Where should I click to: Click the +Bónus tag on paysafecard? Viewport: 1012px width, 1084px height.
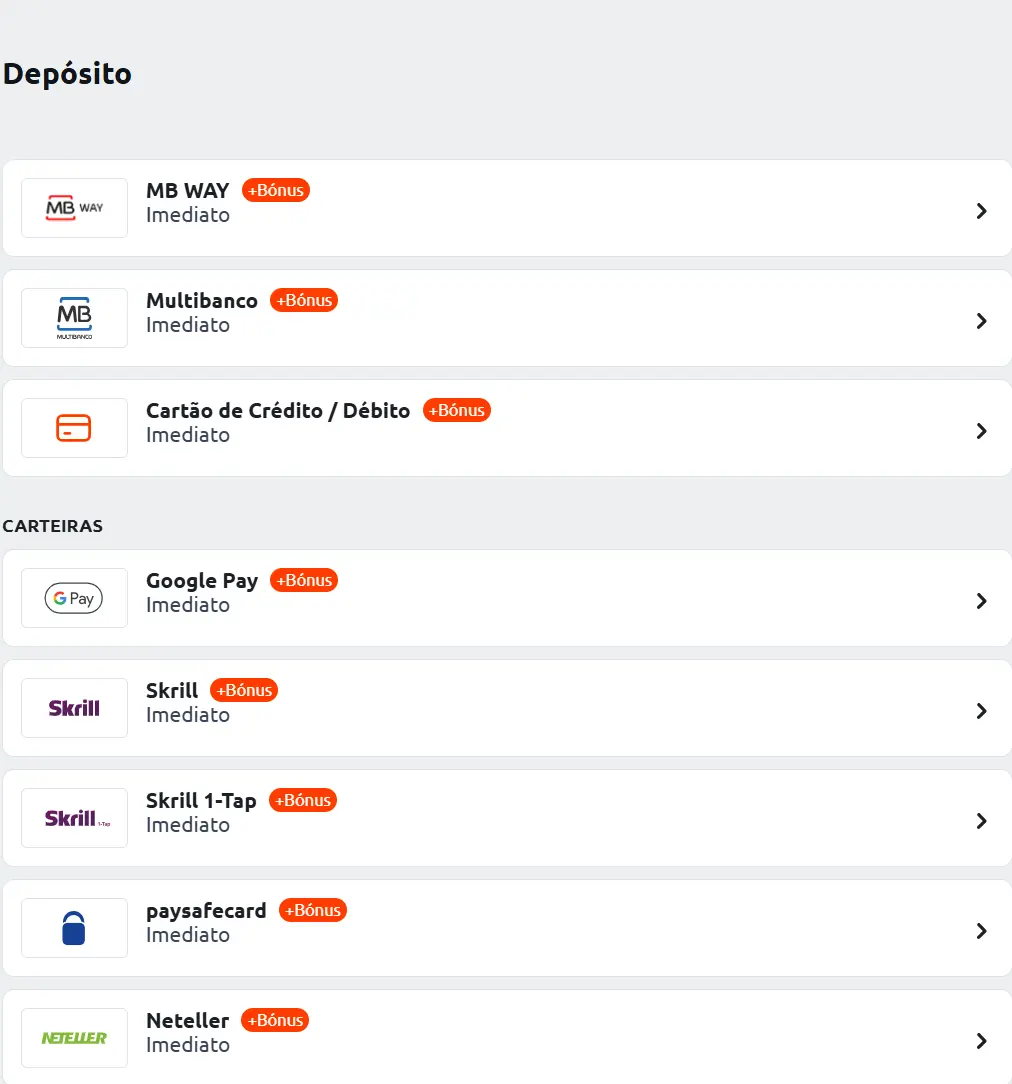pyautogui.click(x=313, y=910)
